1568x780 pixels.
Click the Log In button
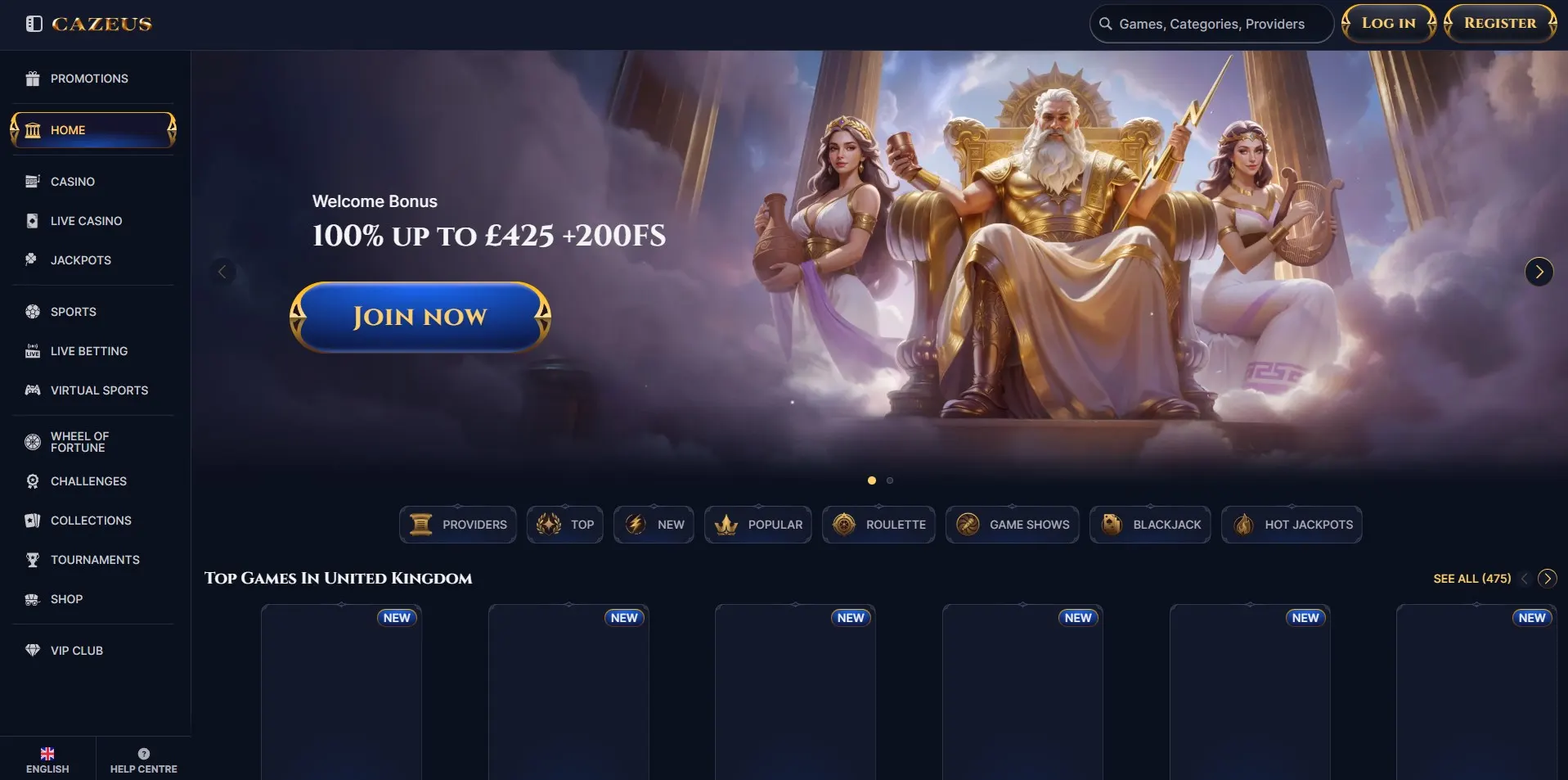pos(1389,23)
